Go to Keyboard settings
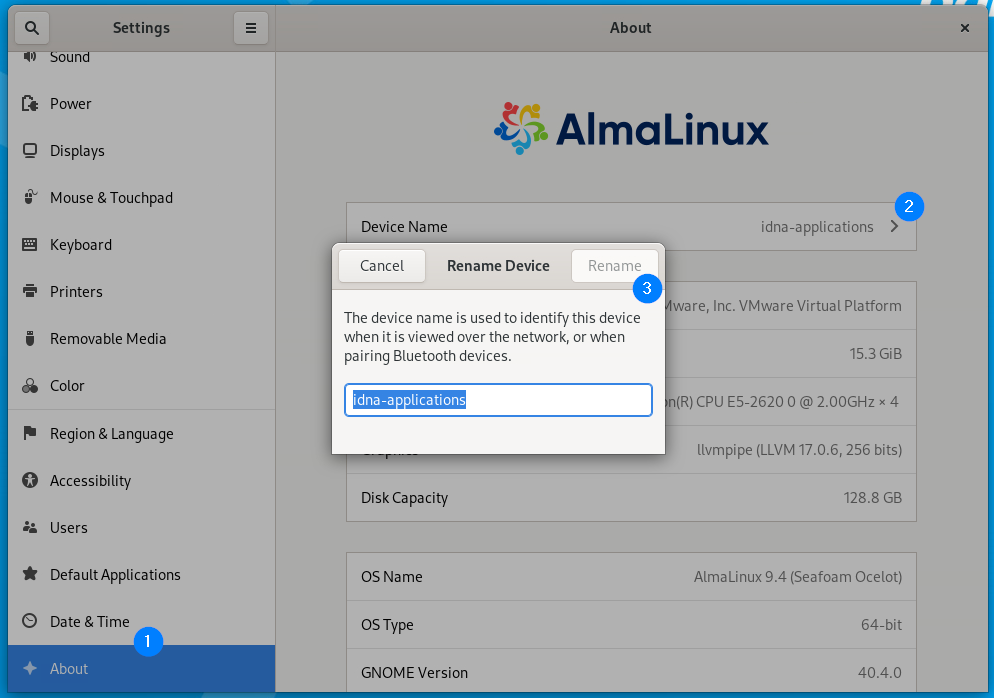The width and height of the screenshot is (994, 698). [x=141, y=245]
